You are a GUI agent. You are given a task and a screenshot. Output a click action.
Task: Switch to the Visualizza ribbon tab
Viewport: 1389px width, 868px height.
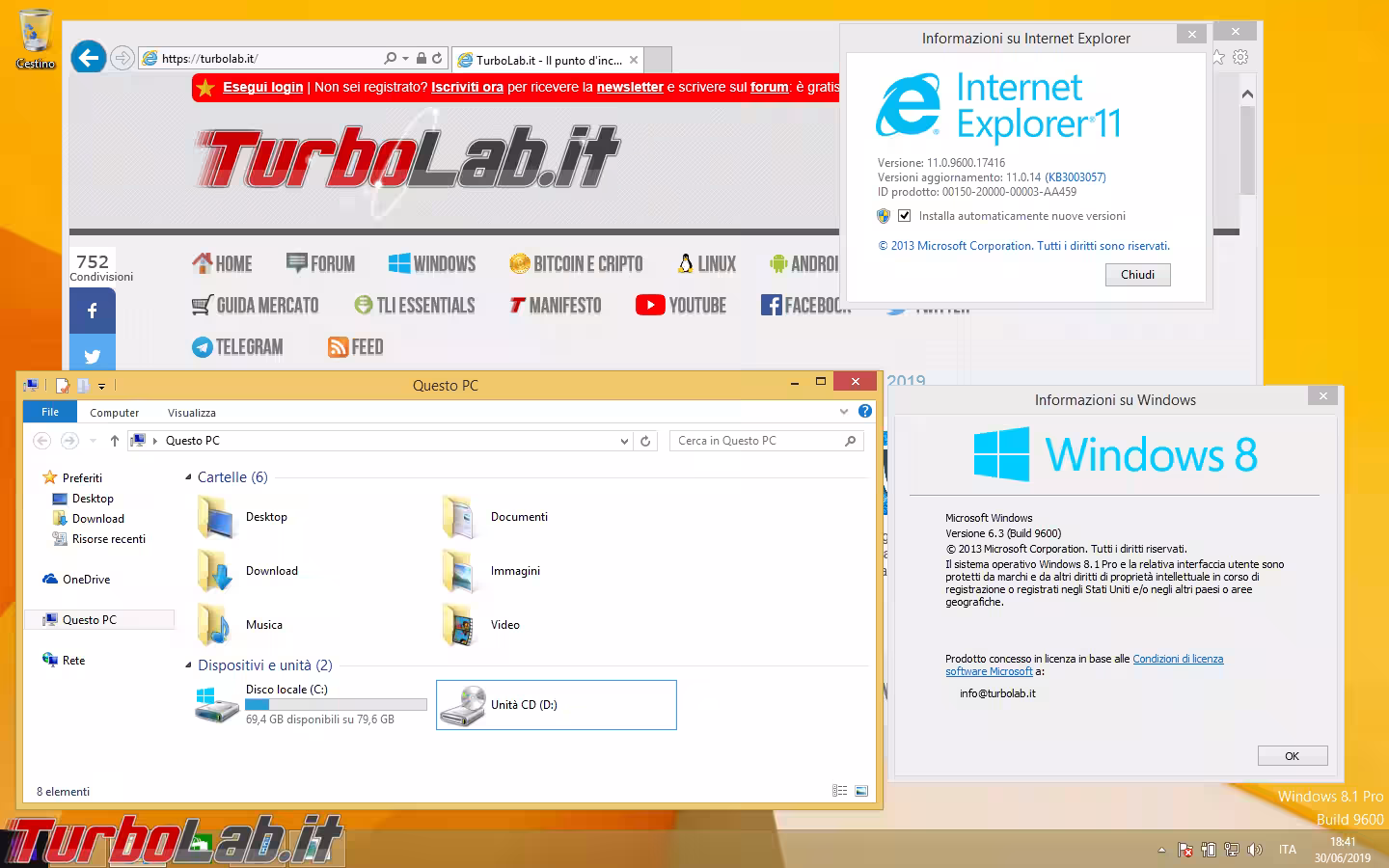click(191, 412)
